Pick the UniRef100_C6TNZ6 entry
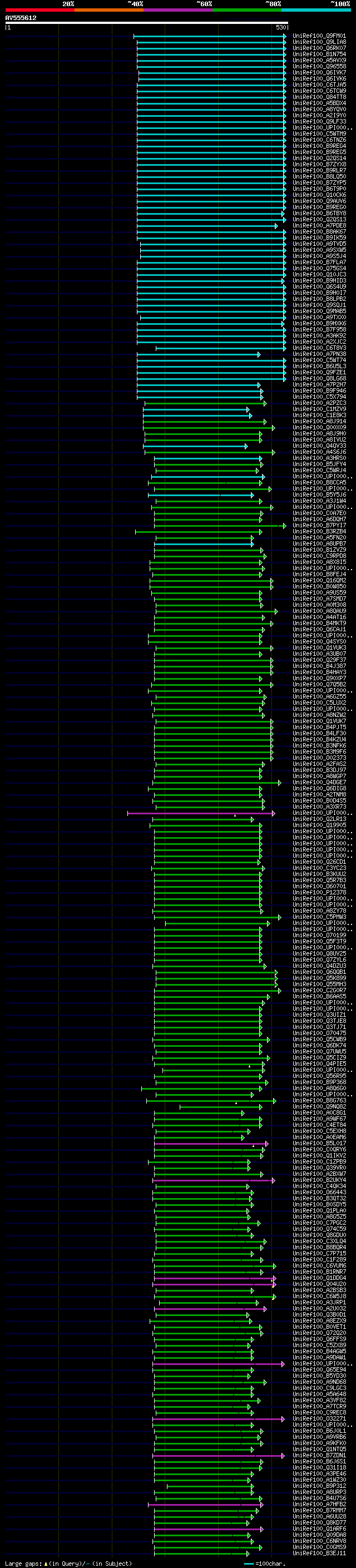 (319, 140)
